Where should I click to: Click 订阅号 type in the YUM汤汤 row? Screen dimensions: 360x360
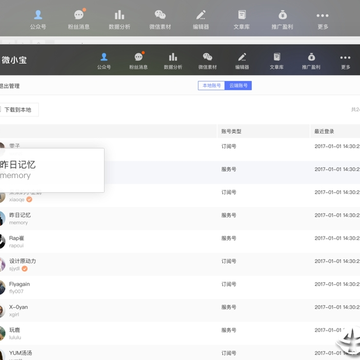(x=229, y=353)
